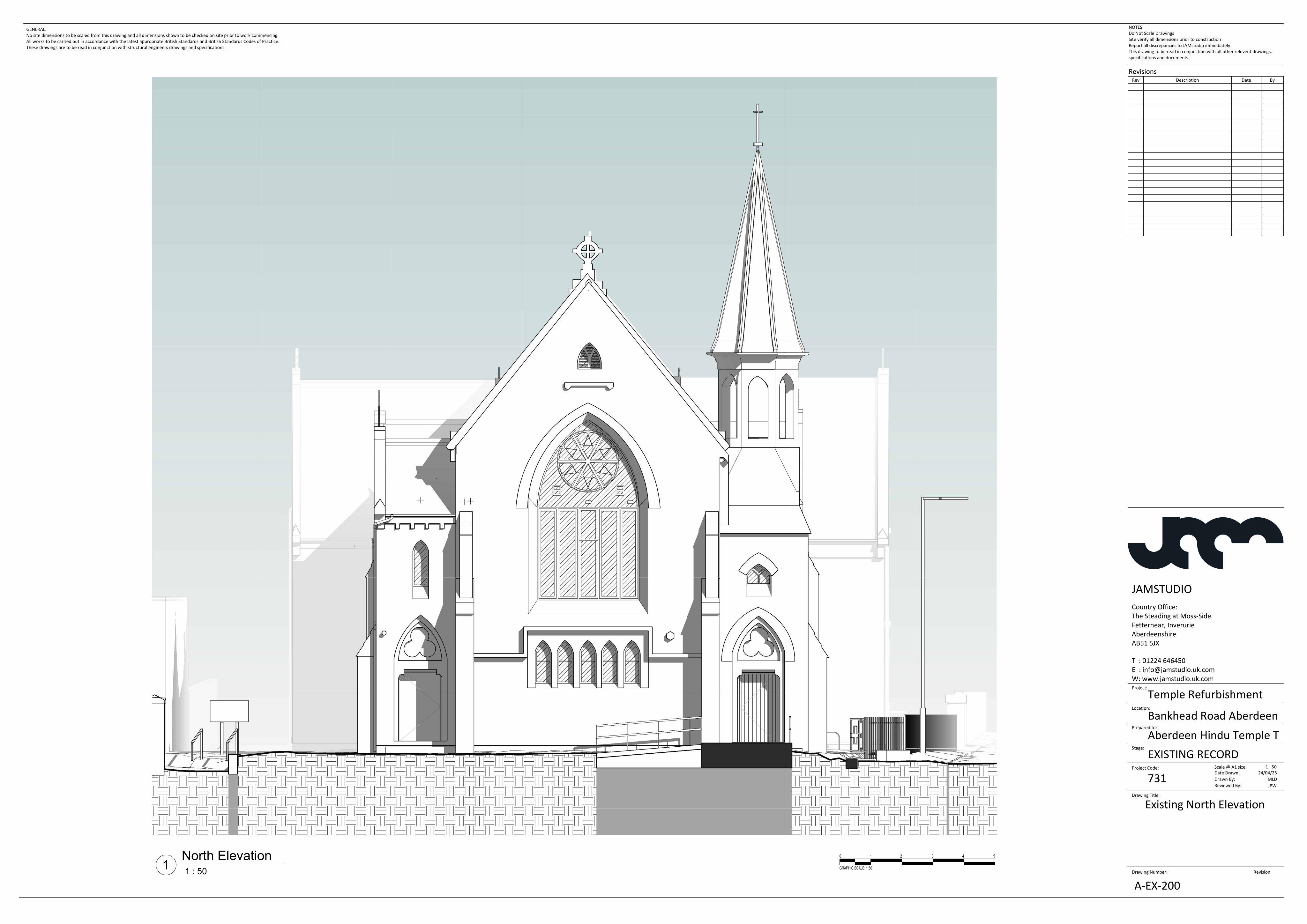The image size is (1307, 924).
Task: Select the 'GENERAL:' notes heading
Action: 36,29
